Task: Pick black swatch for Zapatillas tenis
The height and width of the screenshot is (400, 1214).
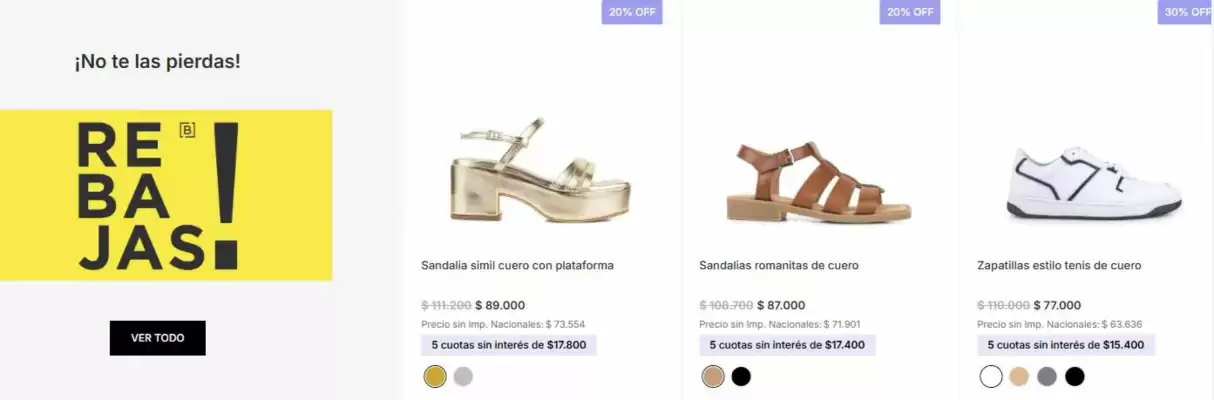Action: coord(1075,377)
